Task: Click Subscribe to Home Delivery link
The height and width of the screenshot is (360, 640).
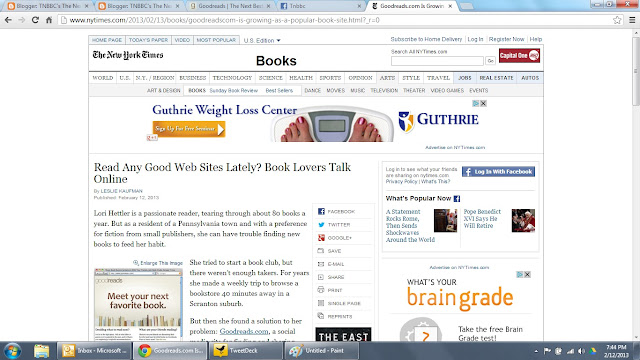Action: [x=426, y=39]
